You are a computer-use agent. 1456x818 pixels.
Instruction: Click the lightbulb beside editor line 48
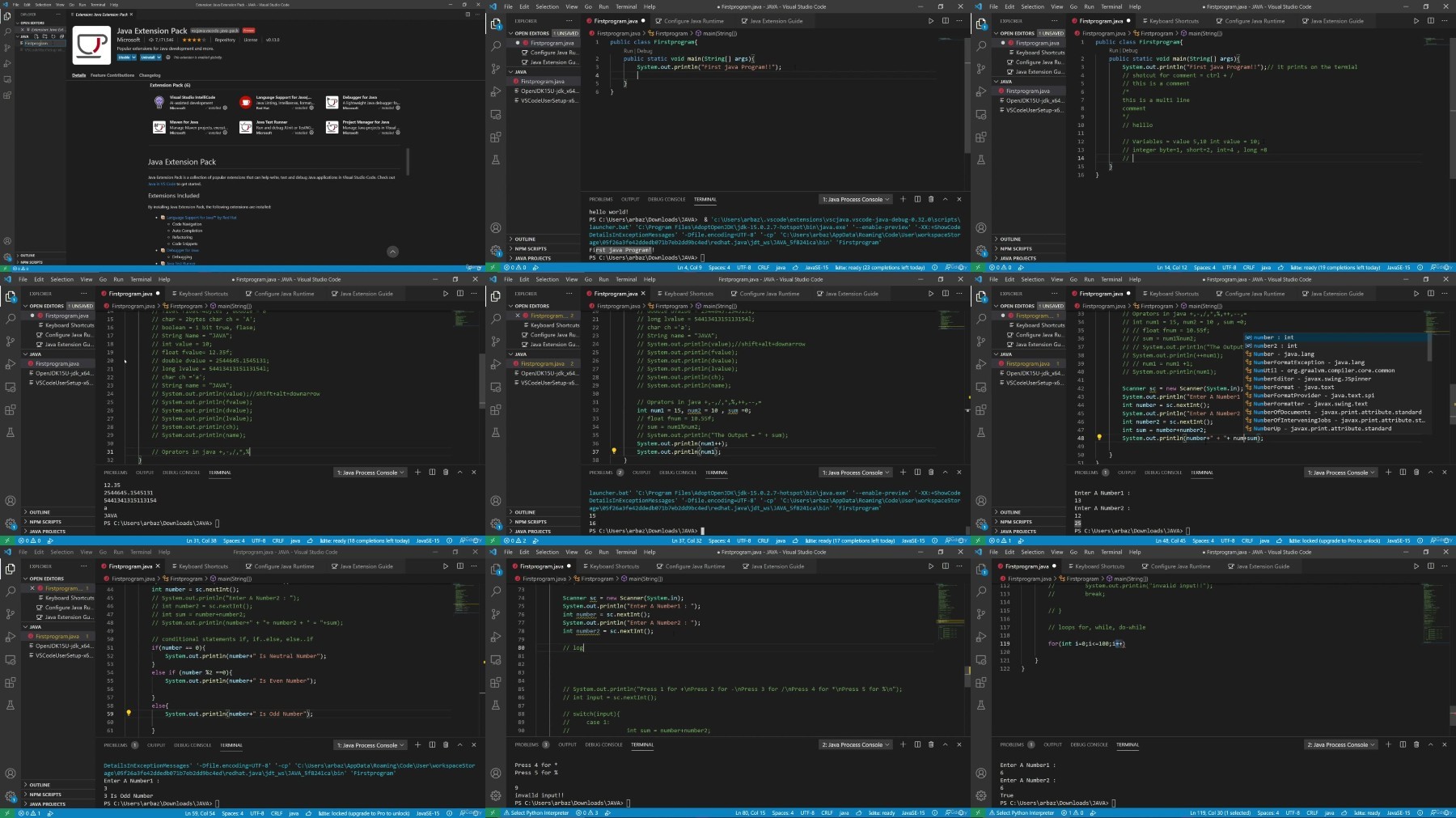[x=1099, y=438]
